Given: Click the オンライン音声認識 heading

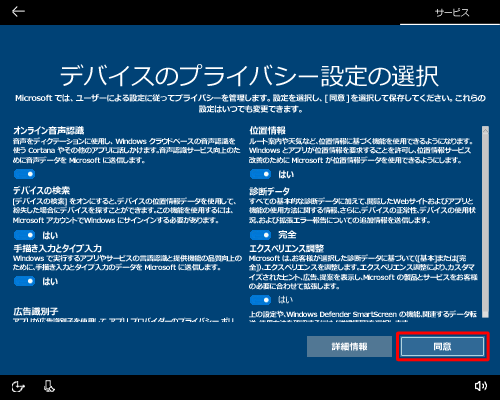Looking at the screenshot, I should tap(49, 130).
